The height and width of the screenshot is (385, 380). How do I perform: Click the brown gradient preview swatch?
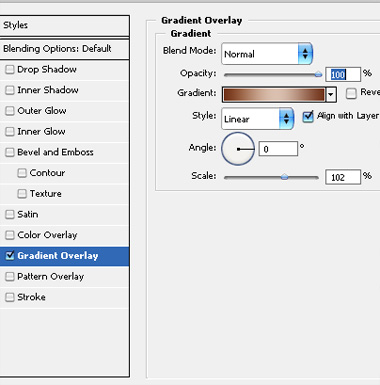coord(274,95)
